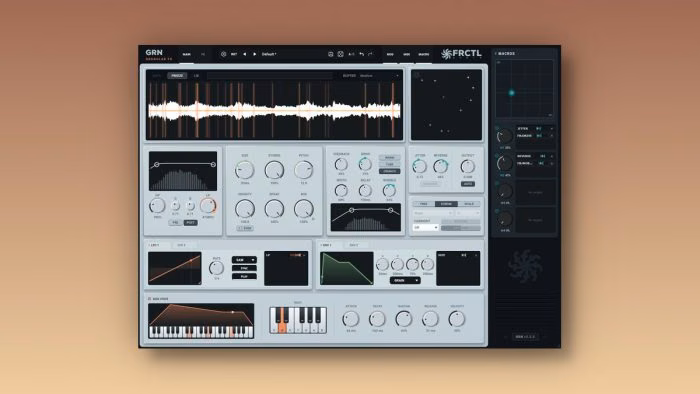Open the settings gear in the preset bar

[223, 54]
